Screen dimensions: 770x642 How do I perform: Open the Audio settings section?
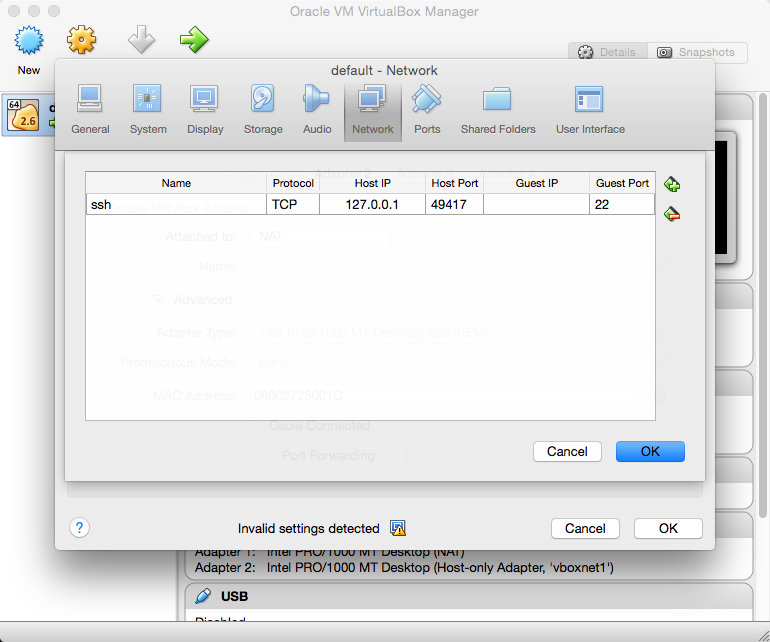[317, 110]
